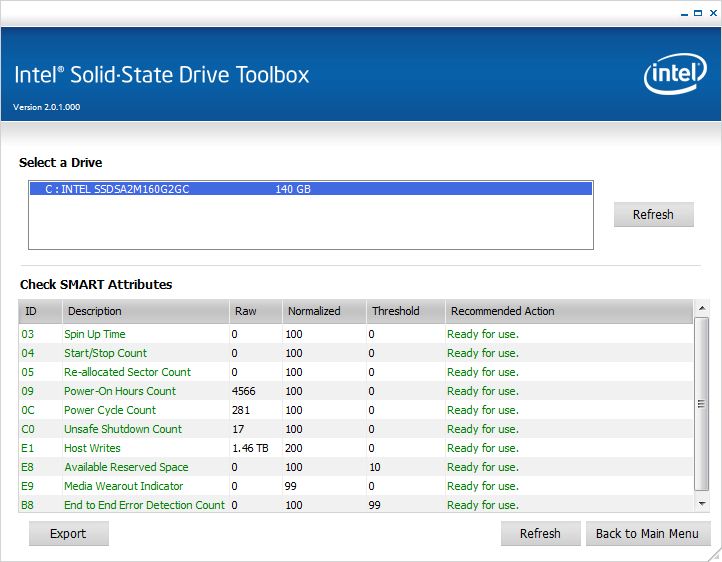Sort table by ID column header
The width and height of the screenshot is (722, 562).
point(40,311)
